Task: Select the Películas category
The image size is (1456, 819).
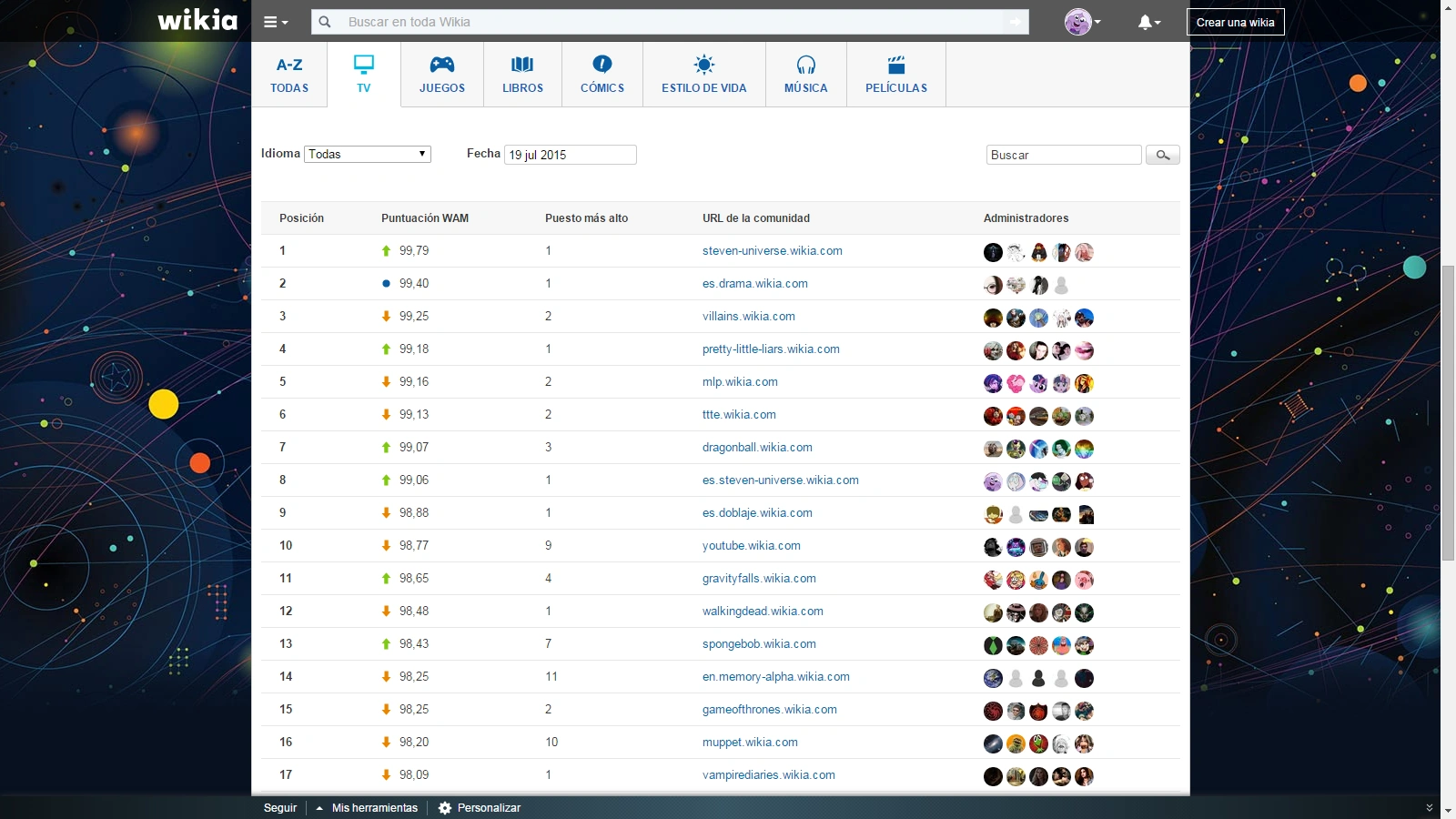Action: (896, 75)
